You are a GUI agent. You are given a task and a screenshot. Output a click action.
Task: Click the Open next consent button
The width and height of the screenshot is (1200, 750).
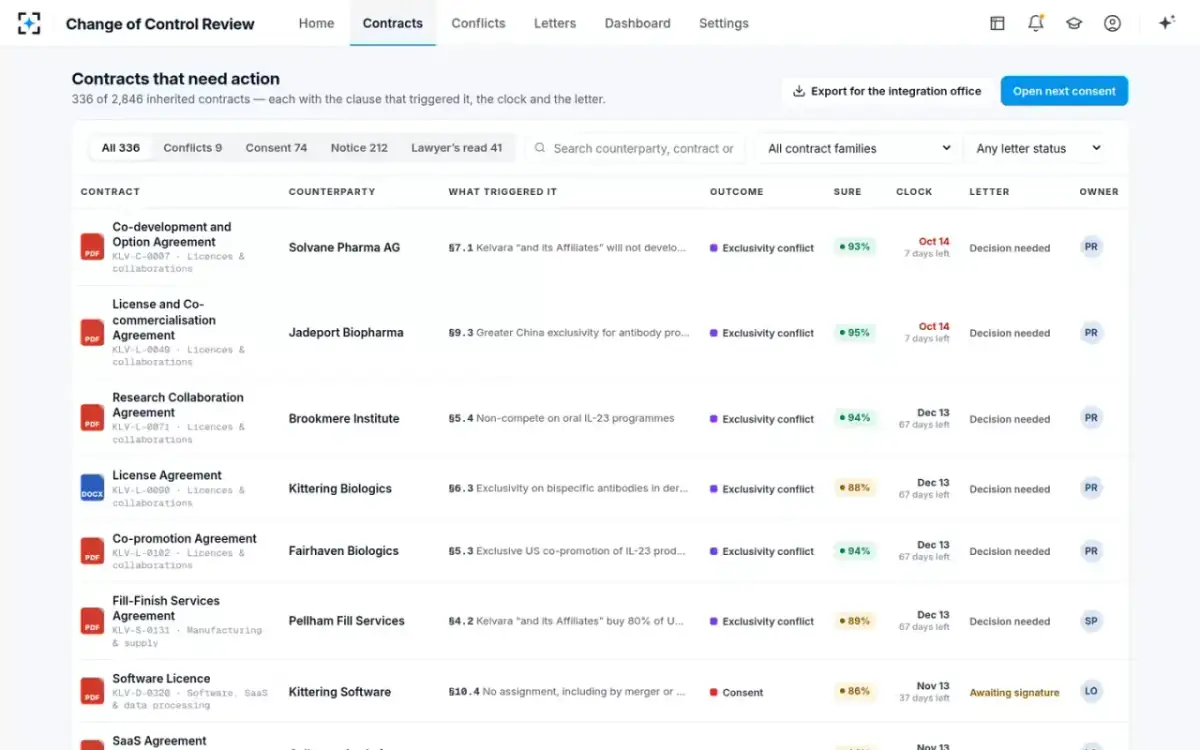1064,91
